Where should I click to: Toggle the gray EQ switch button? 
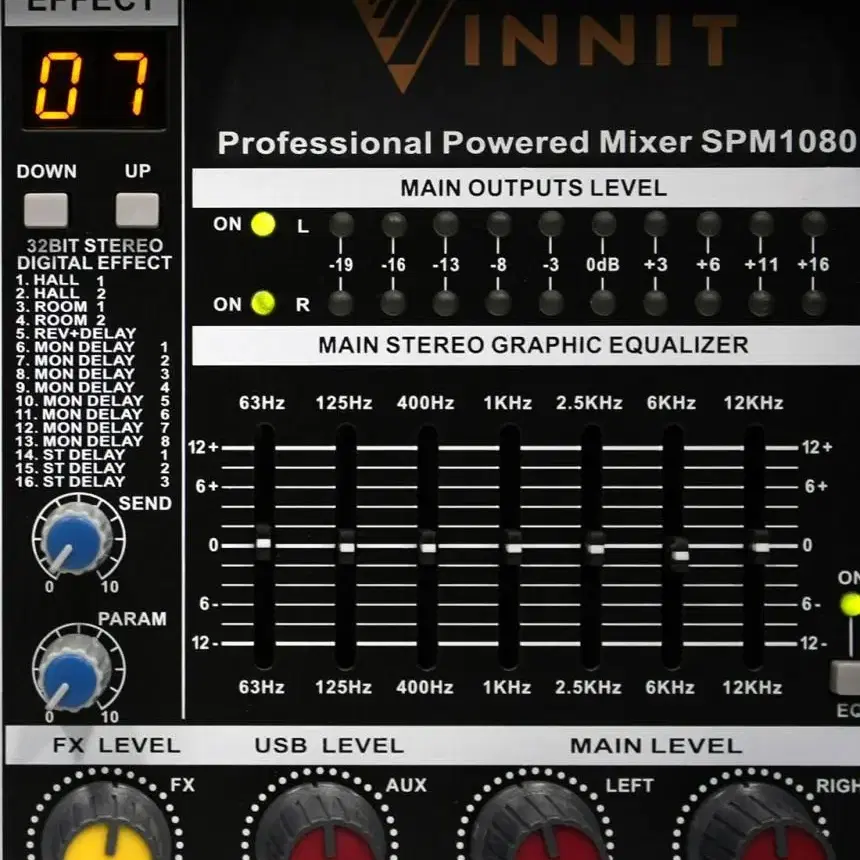point(845,678)
